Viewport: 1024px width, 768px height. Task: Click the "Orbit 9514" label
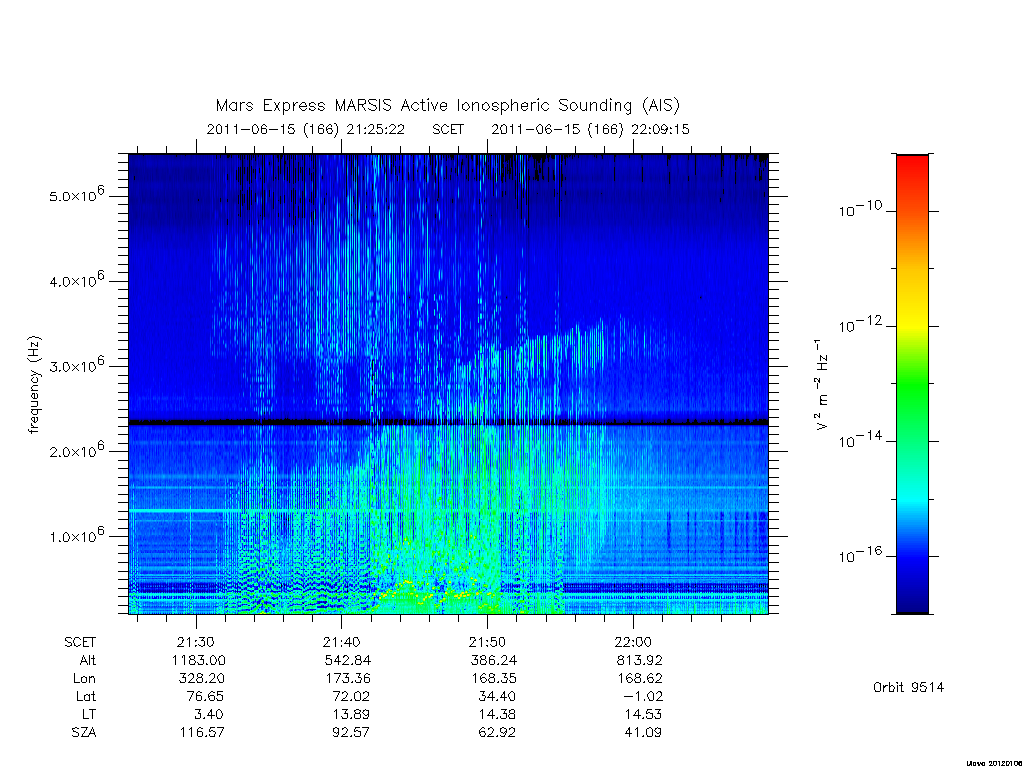(908, 688)
